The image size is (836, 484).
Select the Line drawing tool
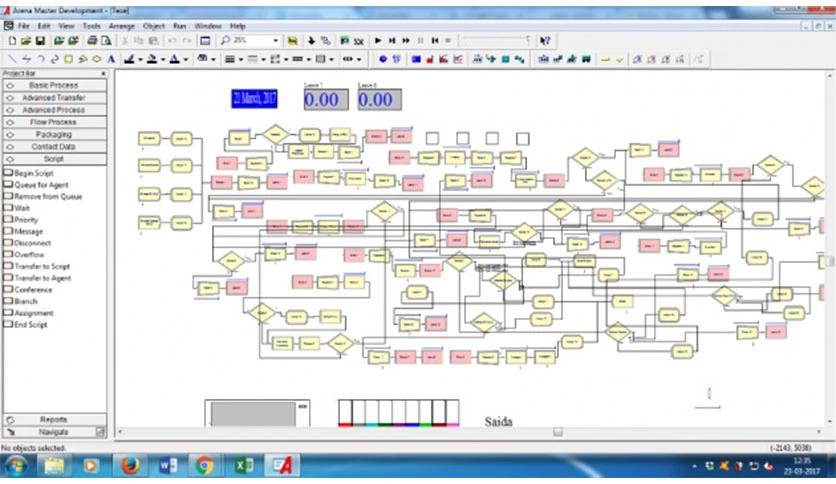(12, 59)
